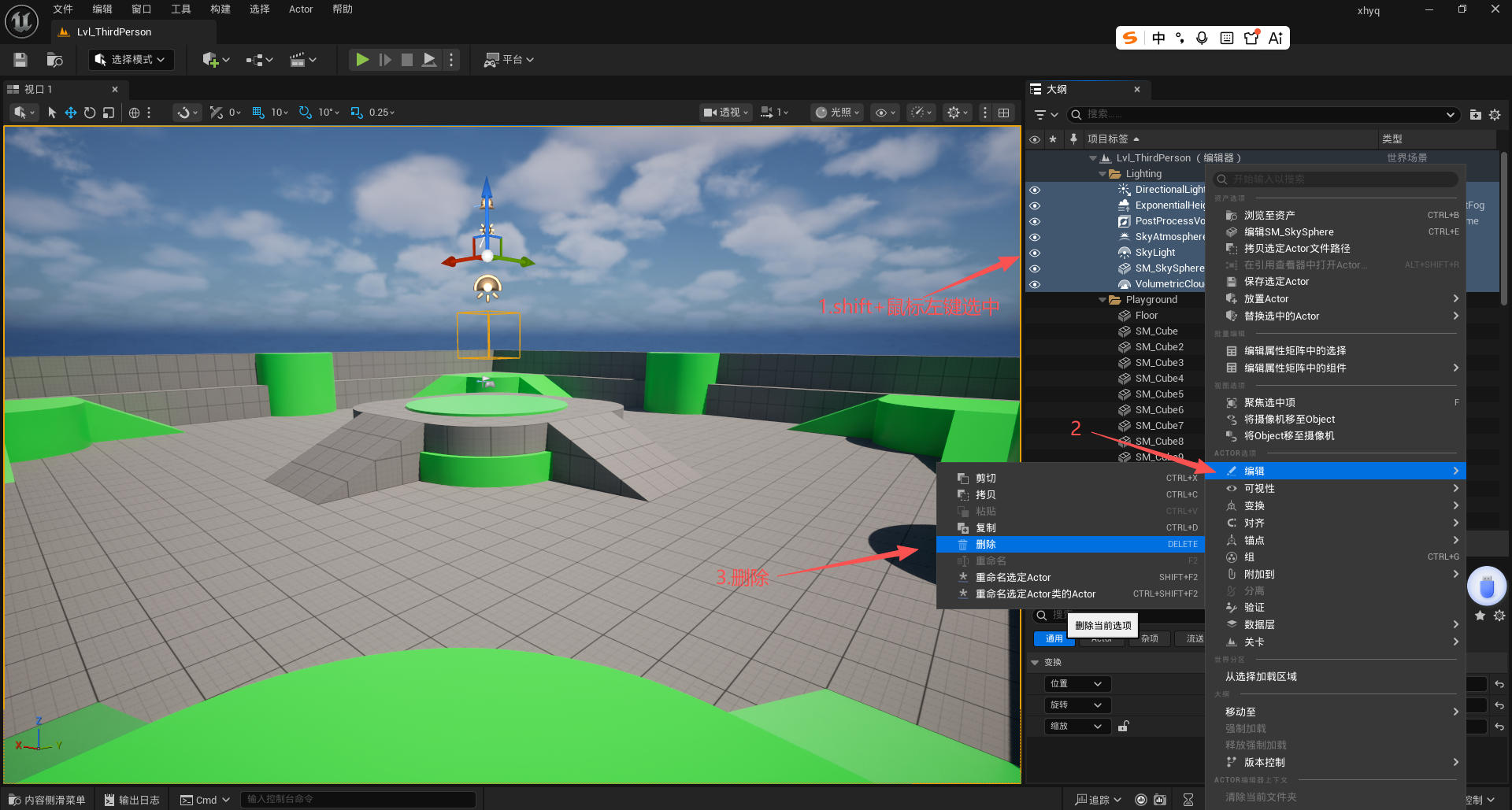
Task: Click 浏览至资产 in the context menu
Action: [1336, 216]
